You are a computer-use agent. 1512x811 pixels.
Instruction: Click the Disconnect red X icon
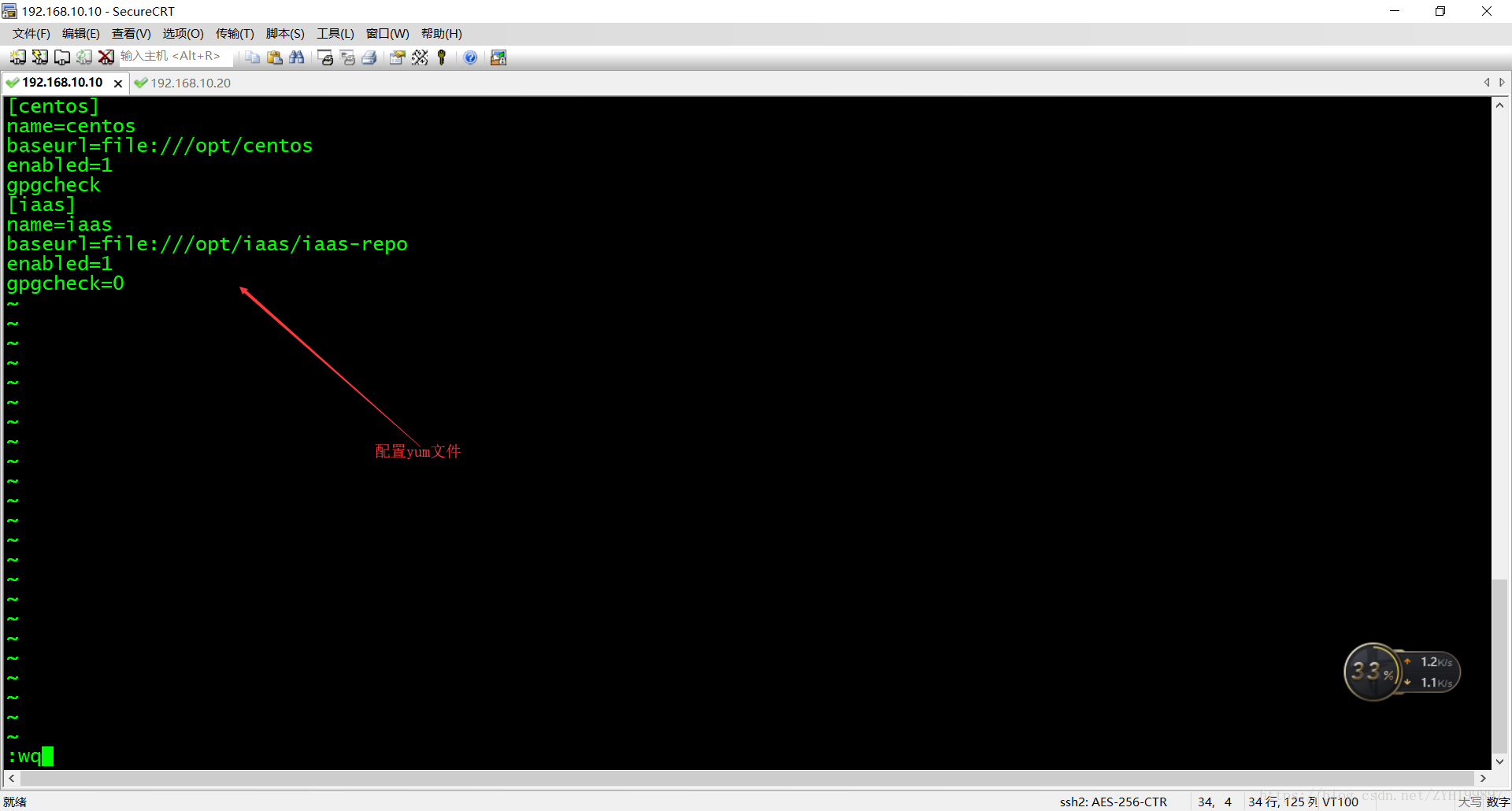(106, 57)
